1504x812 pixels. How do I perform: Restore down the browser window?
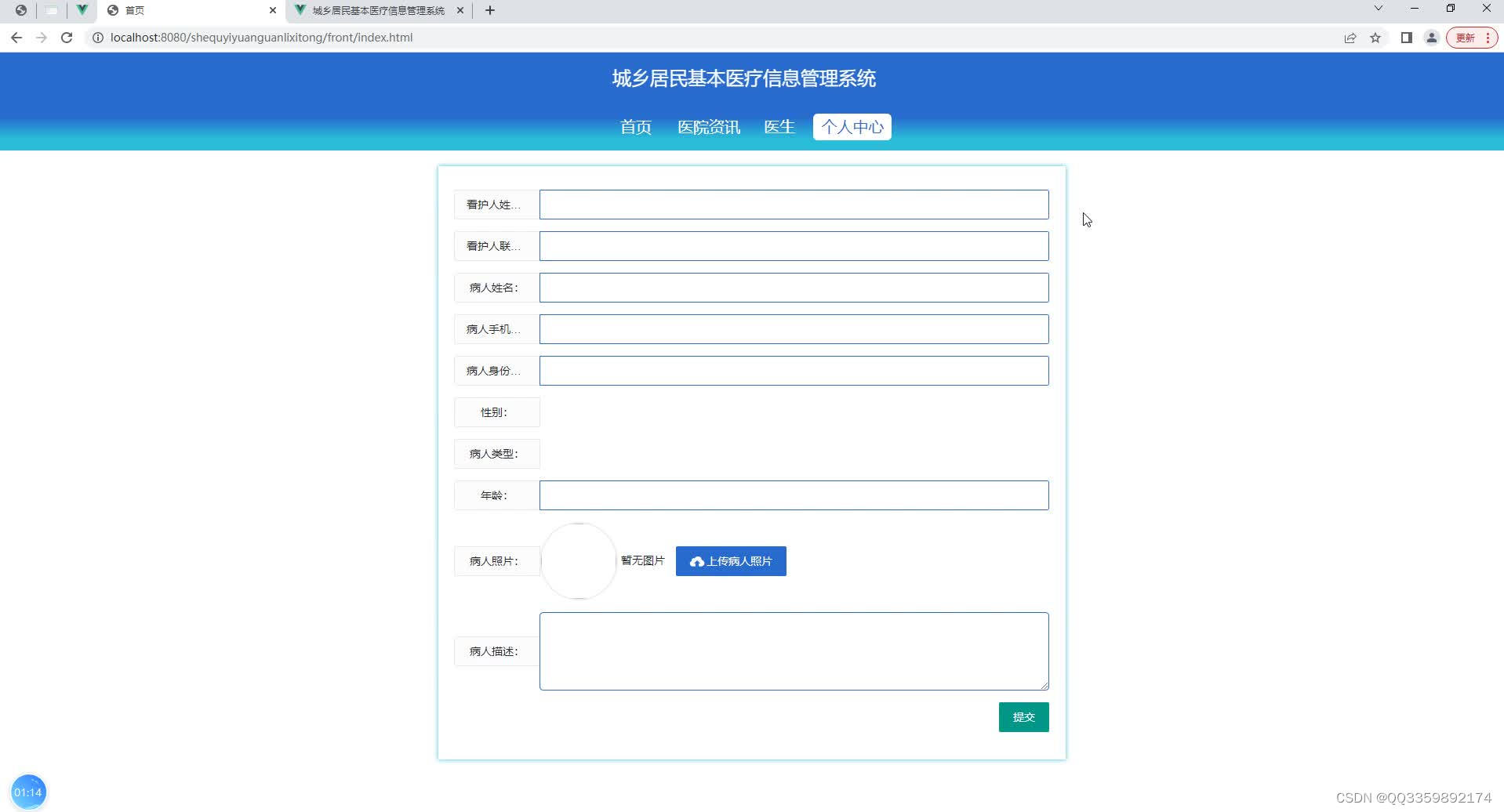[1451, 9]
